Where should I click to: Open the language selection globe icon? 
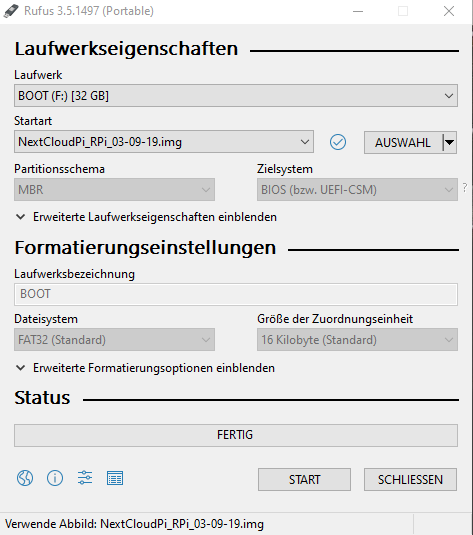point(25,478)
